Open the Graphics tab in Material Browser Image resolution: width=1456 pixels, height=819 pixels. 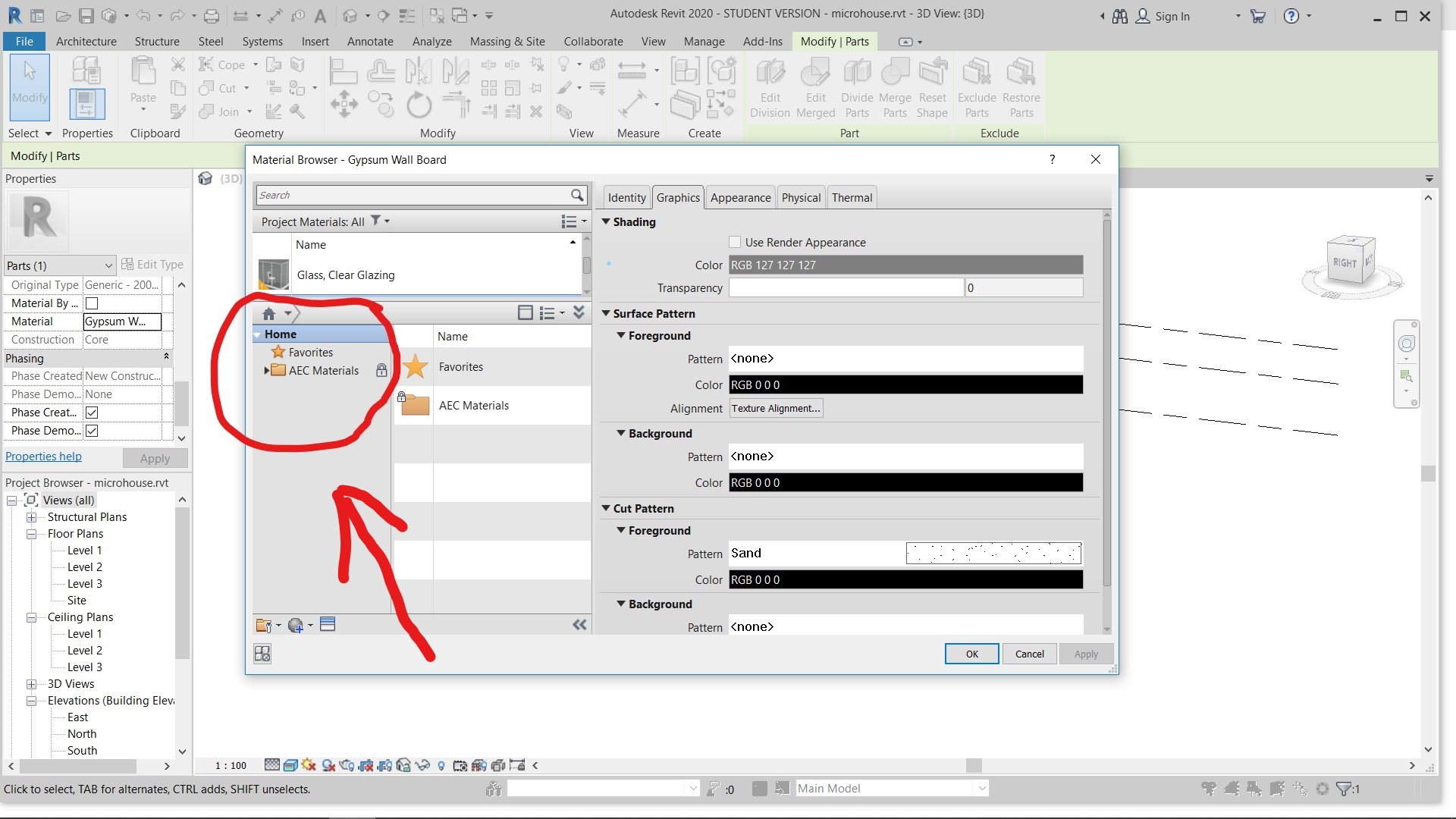(678, 197)
